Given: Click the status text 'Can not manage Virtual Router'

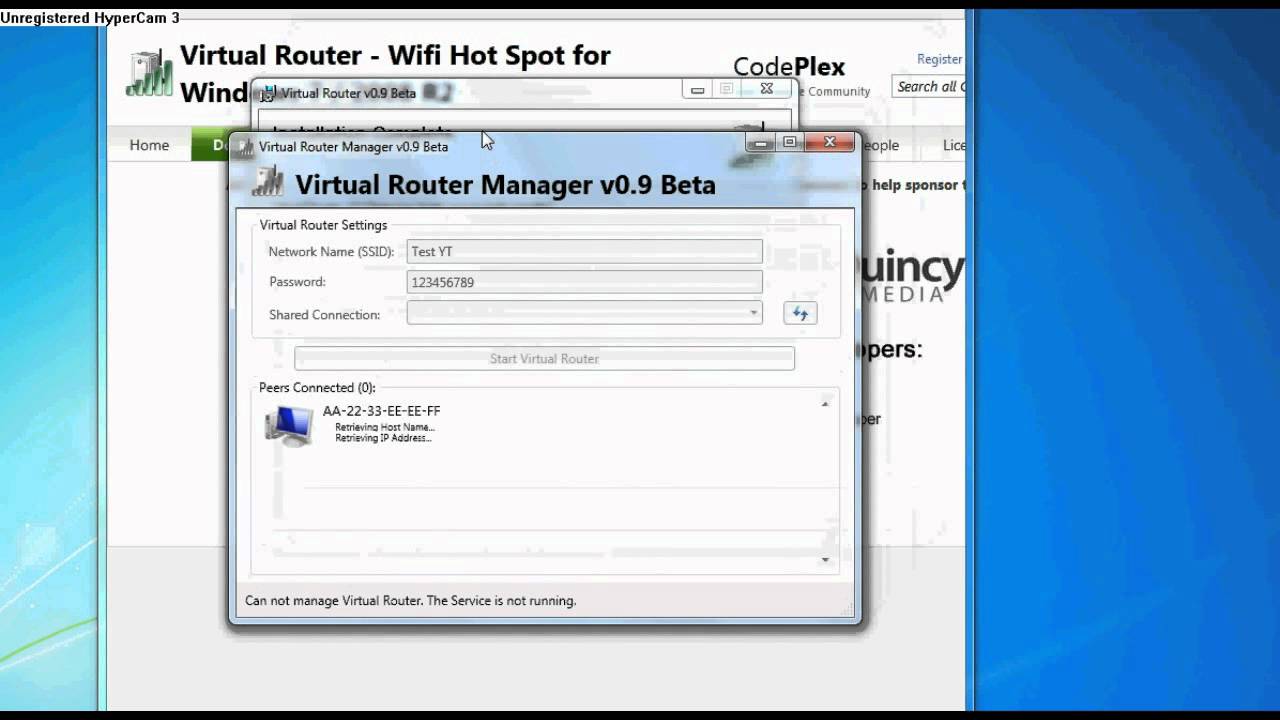Looking at the screenshot, I should click(411, 601).
